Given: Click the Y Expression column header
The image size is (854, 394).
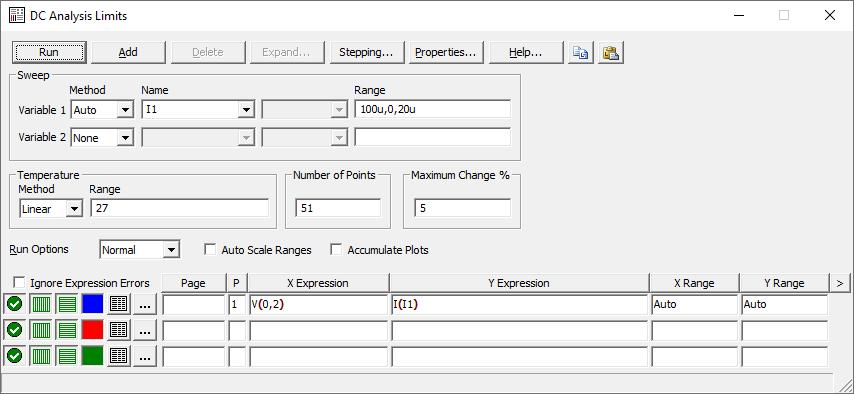Looking at the screenshot, I should point(519,283).
